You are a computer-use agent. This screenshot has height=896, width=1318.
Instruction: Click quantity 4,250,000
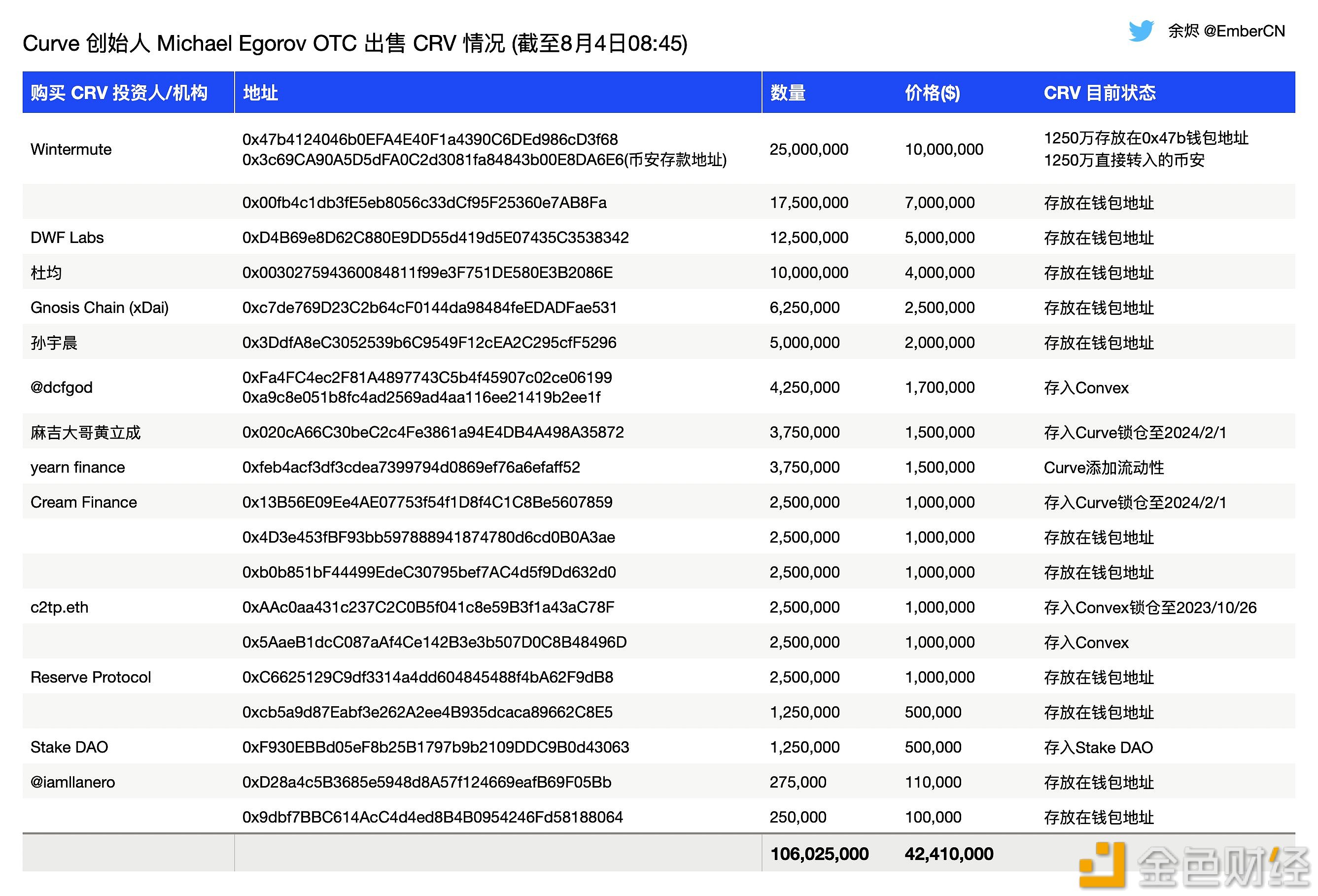[x=804, y=388]
